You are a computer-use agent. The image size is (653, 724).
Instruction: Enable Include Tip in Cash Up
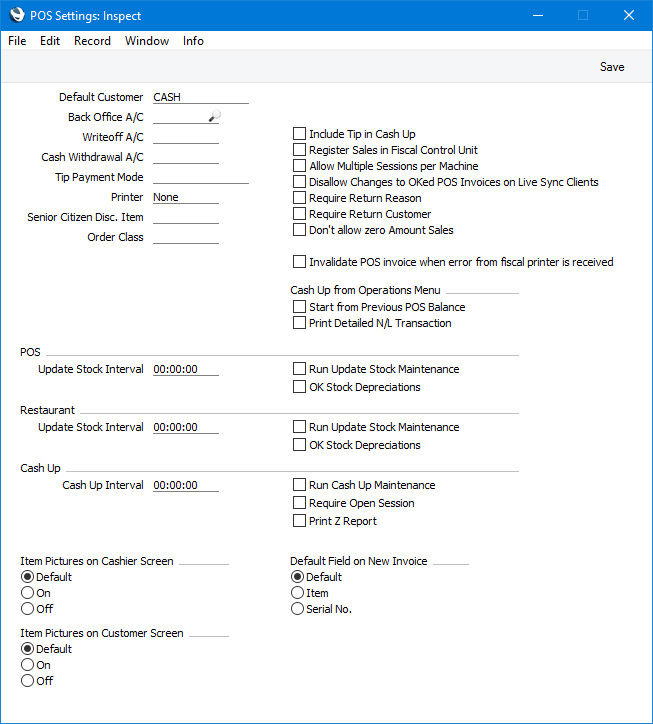(299, 134)
